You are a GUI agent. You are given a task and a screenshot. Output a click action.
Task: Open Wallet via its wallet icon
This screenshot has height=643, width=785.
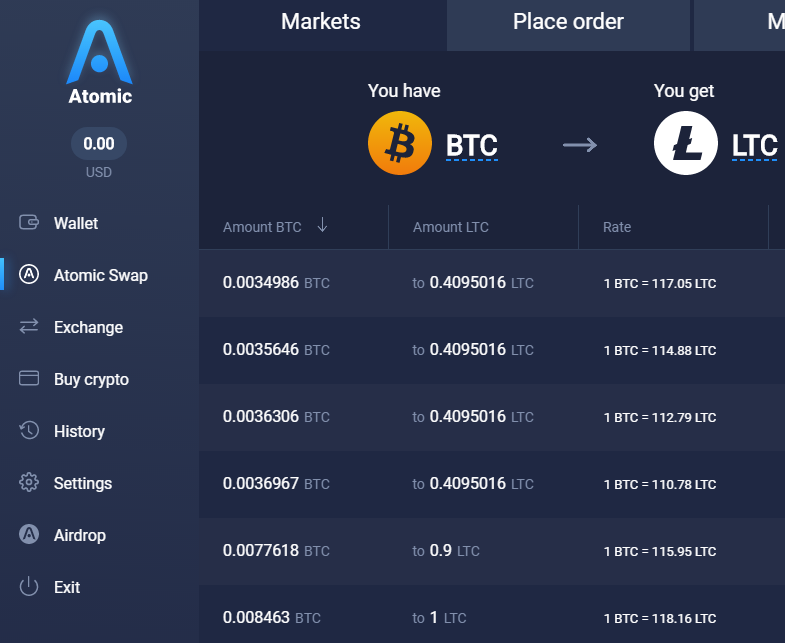tap(29, 223)
